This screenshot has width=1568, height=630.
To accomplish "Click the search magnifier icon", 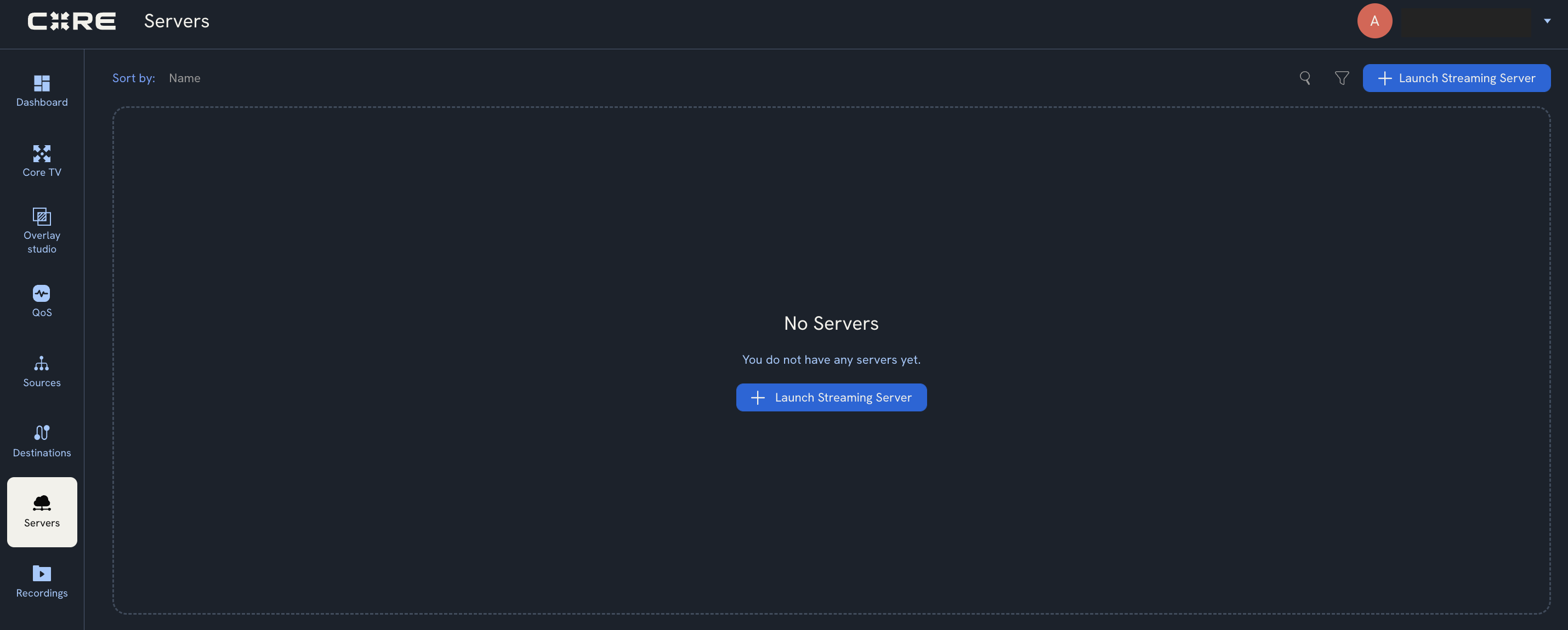I will (1304, 78).
